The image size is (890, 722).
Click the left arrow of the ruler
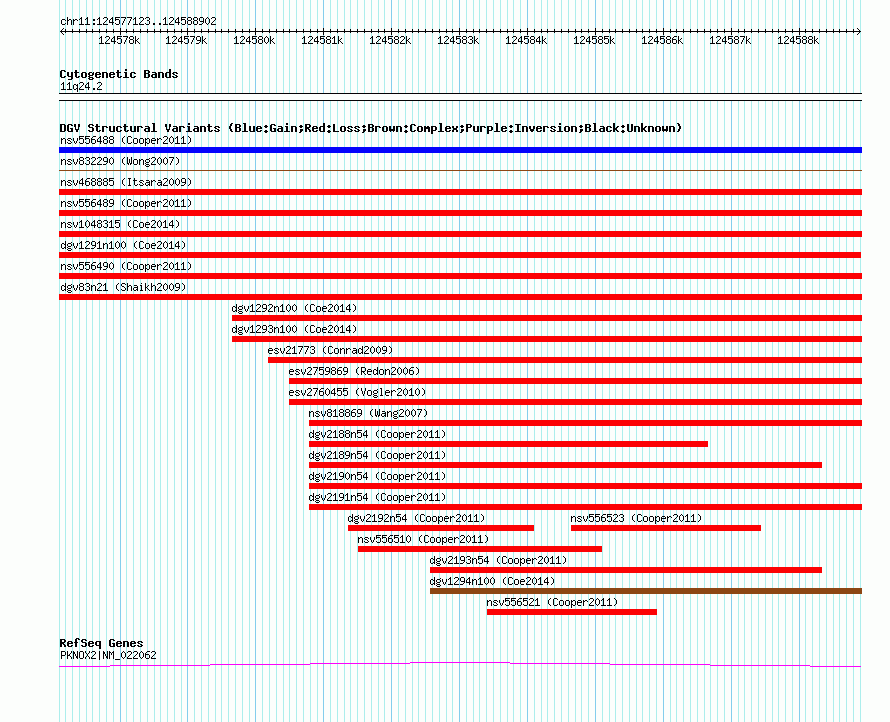click(x=62, y=32)
